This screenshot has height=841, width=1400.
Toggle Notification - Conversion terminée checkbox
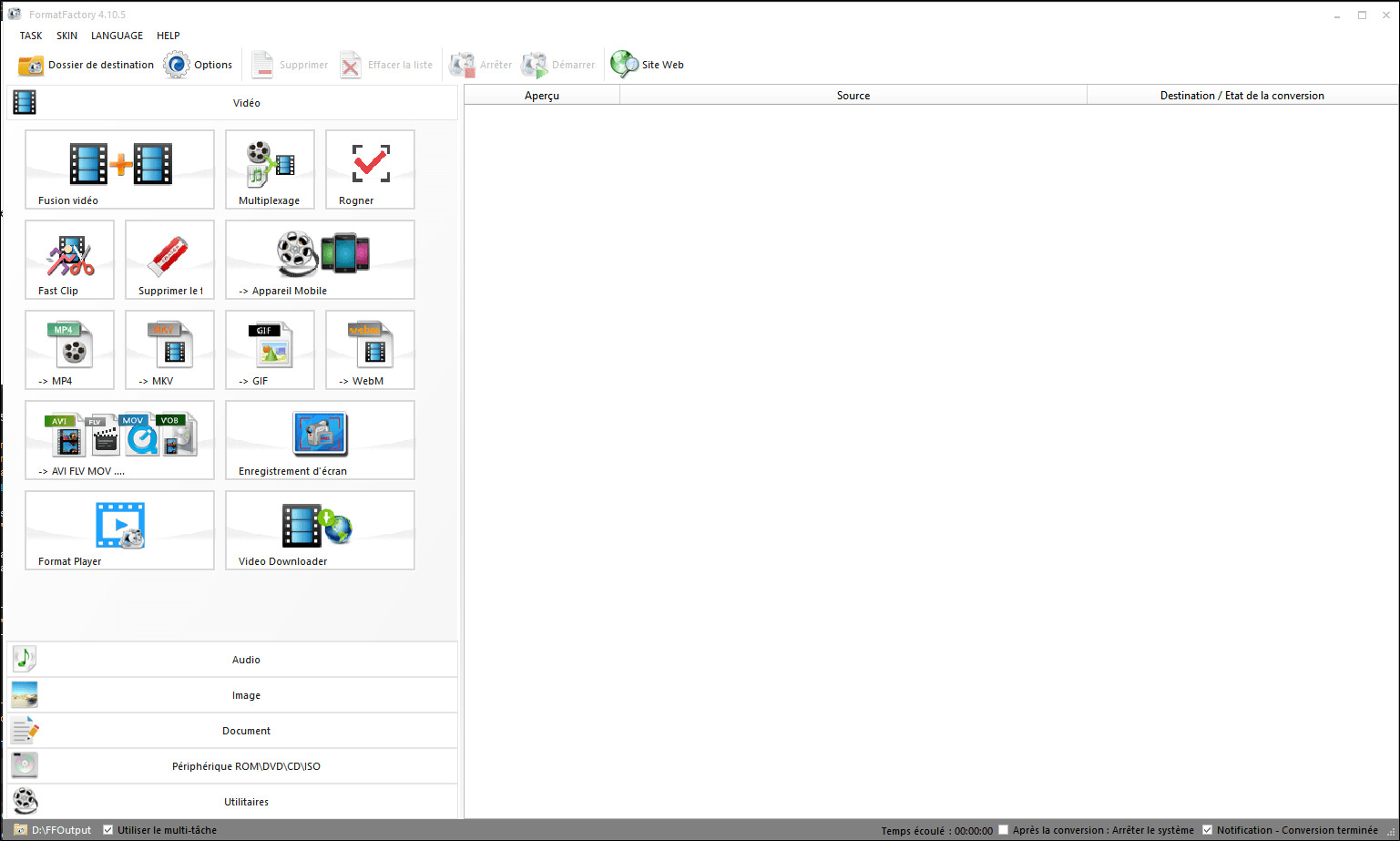pyautogui.click(x=1207, y=830)
